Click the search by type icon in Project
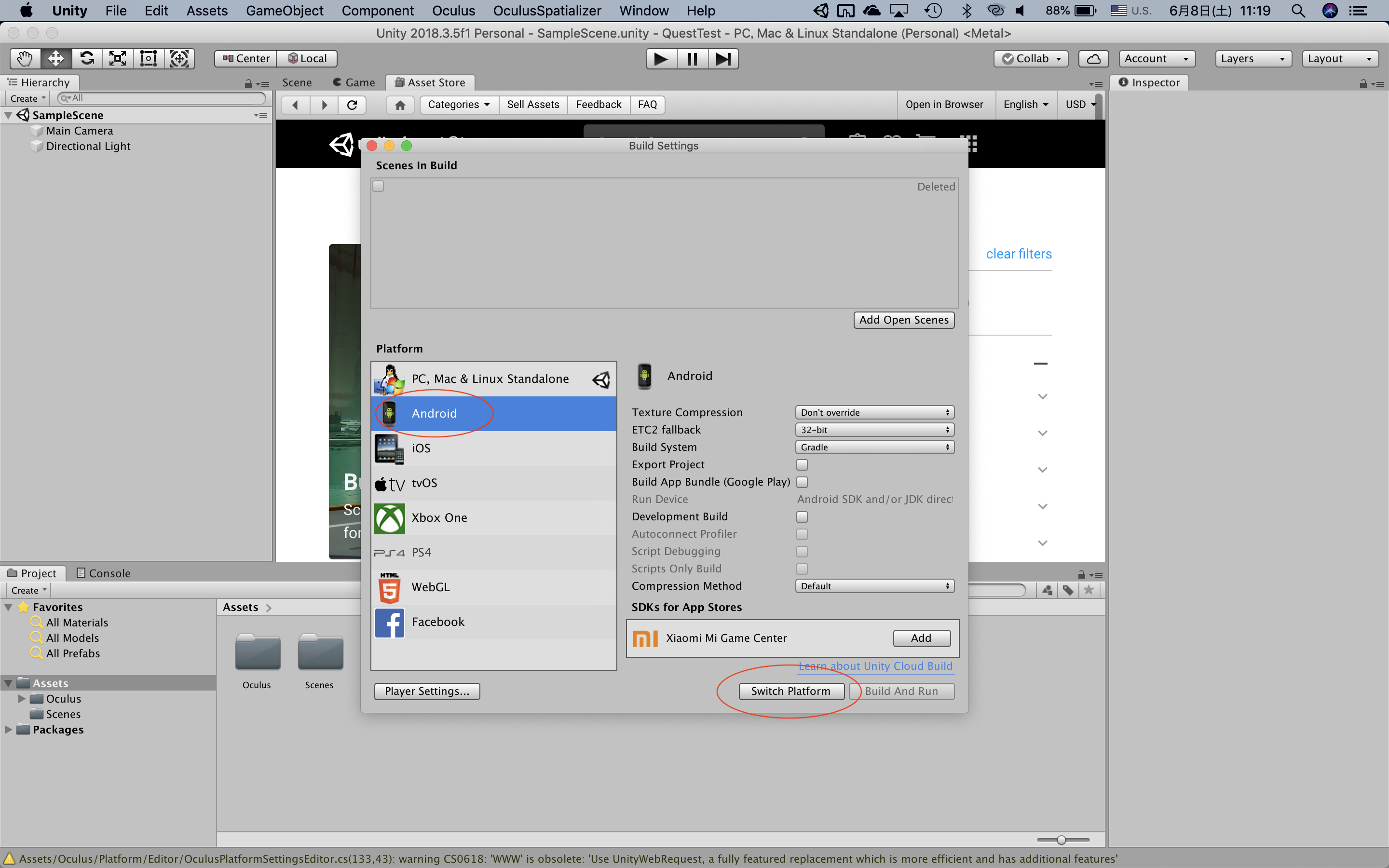Viewport: 1389px width, 868px height. click(1047, 590)
